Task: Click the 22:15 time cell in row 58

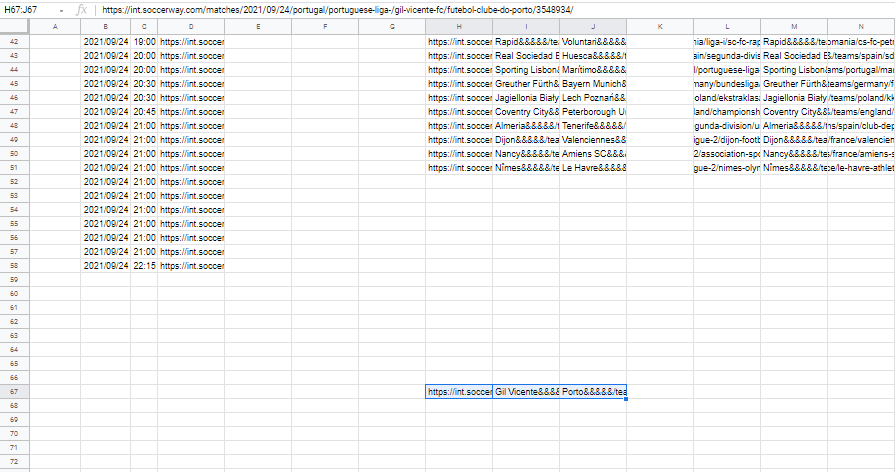Action: click(144, 265)
